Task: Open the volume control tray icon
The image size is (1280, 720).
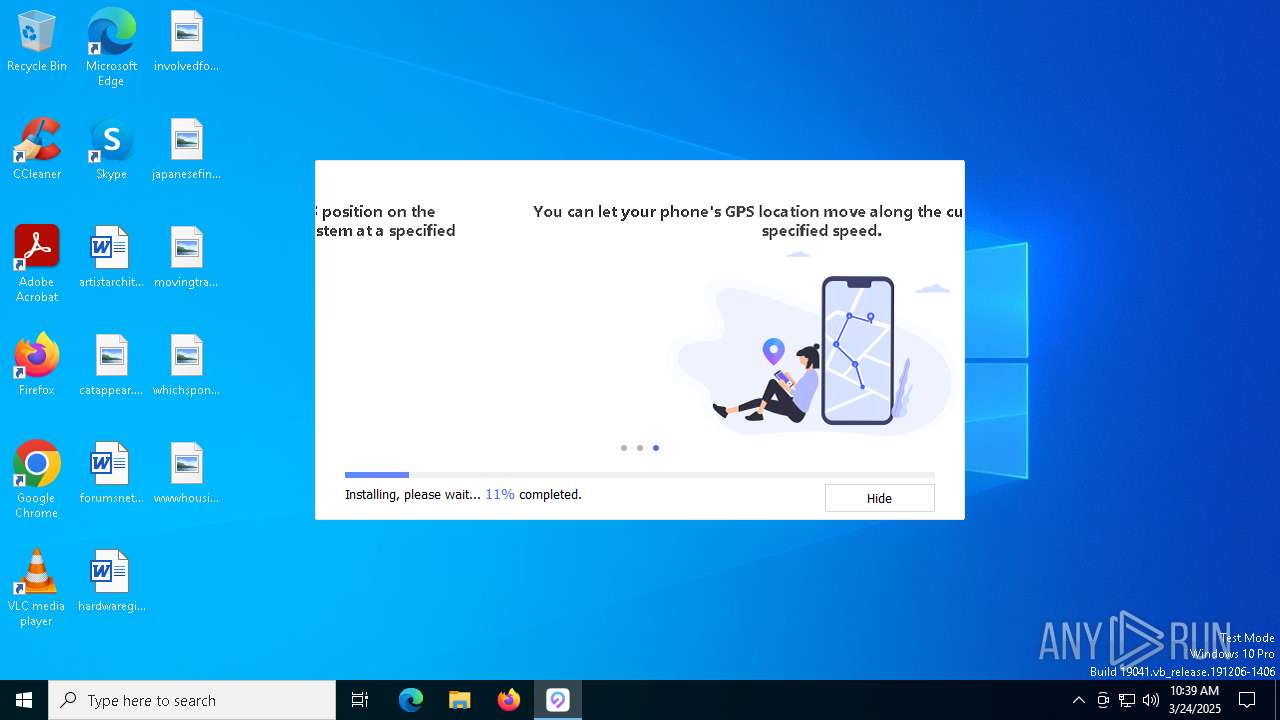Action: point(1151,700)
